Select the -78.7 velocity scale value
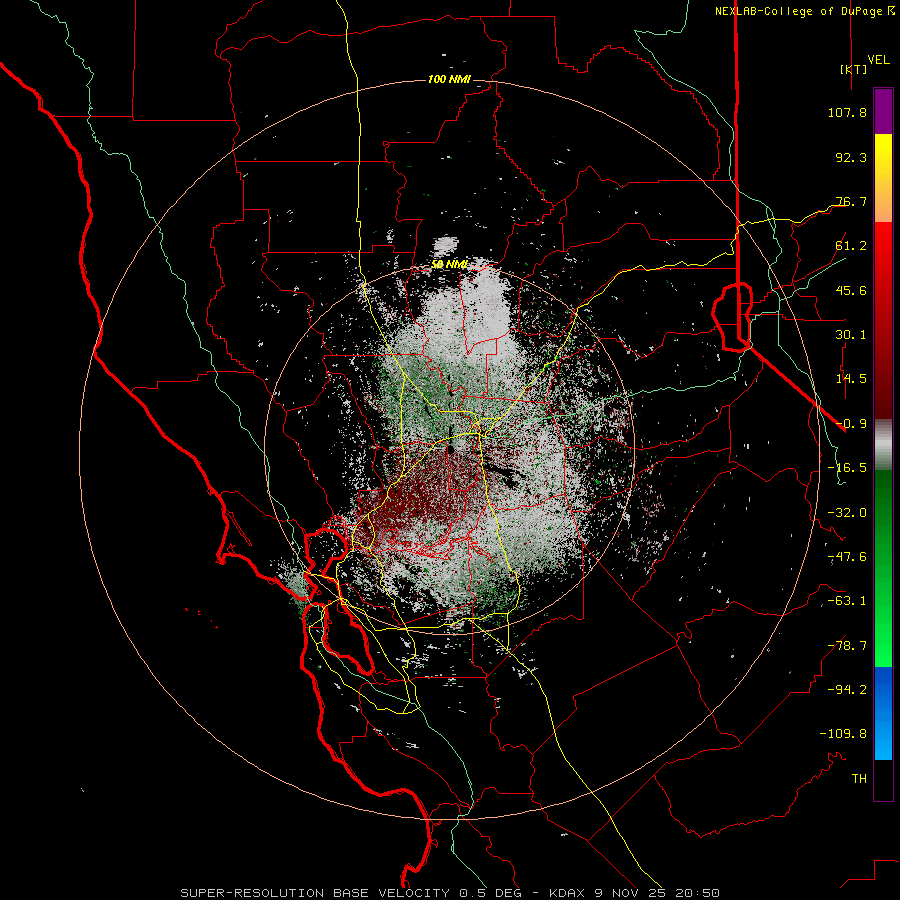This screenshot has width=900, height=900. tap(847, 646)
